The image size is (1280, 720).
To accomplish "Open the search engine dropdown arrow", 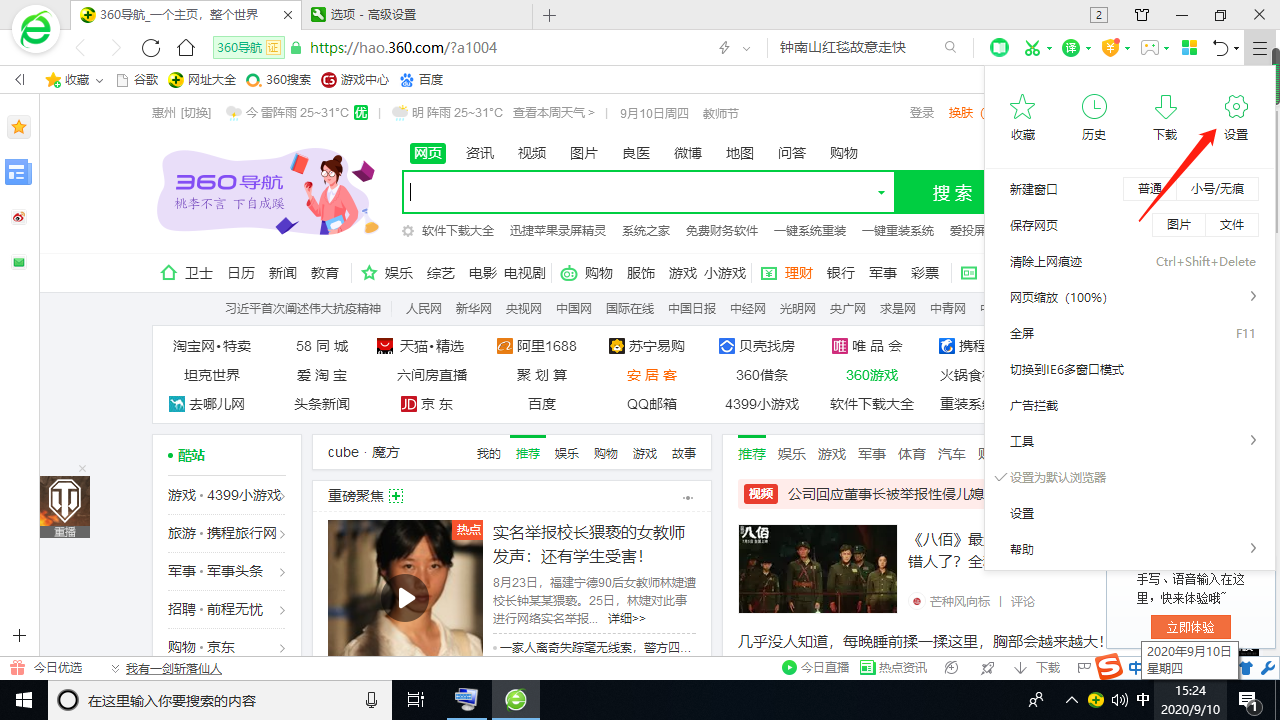I will [x=881, y=193].
